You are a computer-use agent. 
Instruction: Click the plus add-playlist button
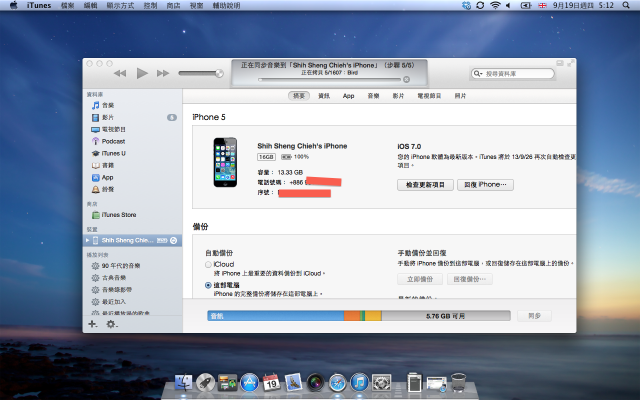pos(93,324)
